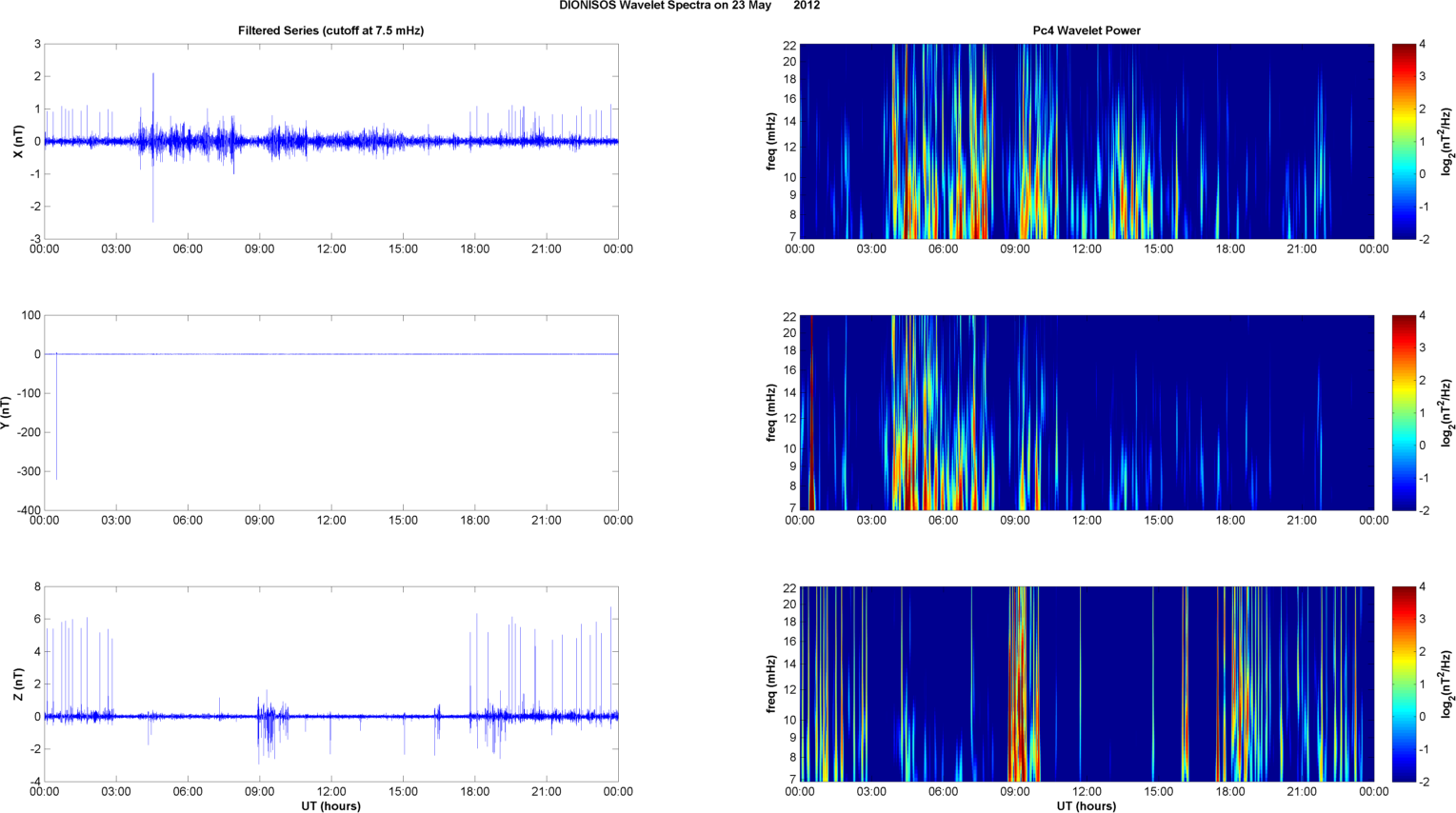This screenshot has height=813, width=1456.
Task: Click the color bar beside the bottom spectrogram
Action: [x=1404, y=684]
